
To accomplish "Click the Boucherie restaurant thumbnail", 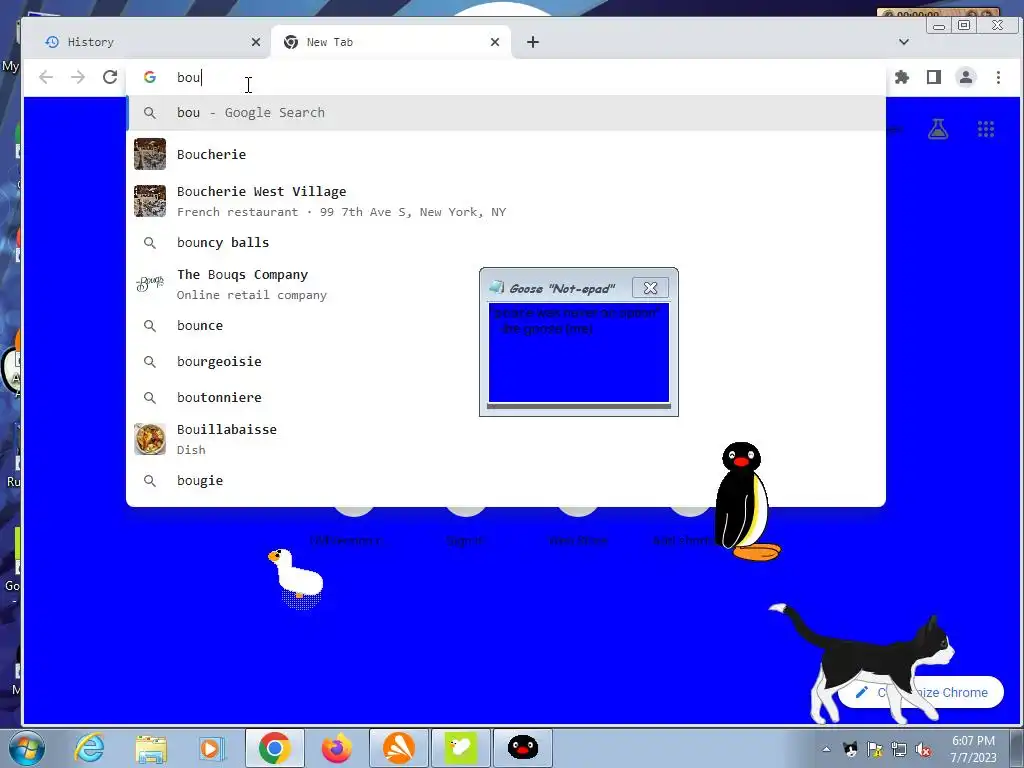I will 150,154.
